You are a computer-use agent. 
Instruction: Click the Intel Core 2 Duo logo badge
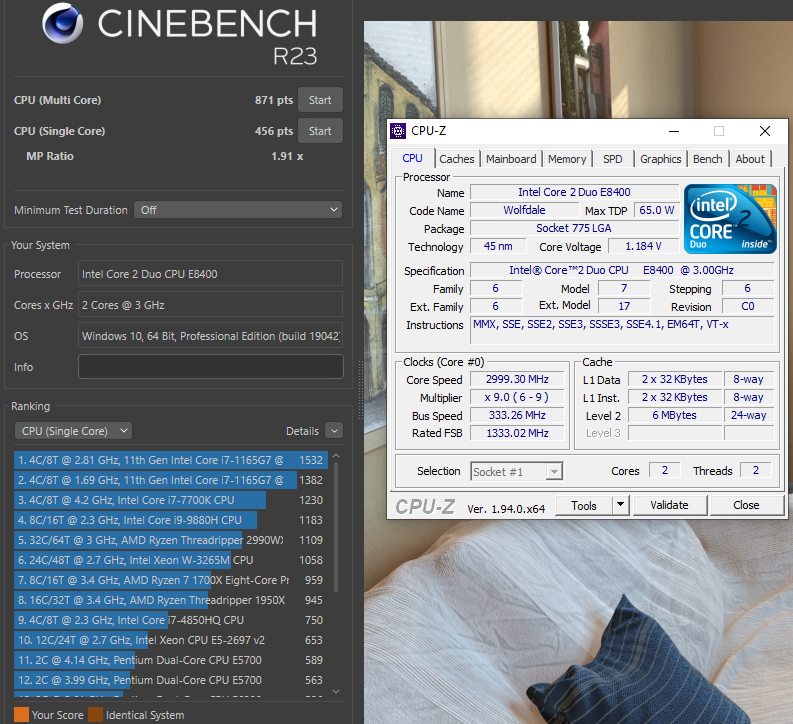[x=730, y=219]
